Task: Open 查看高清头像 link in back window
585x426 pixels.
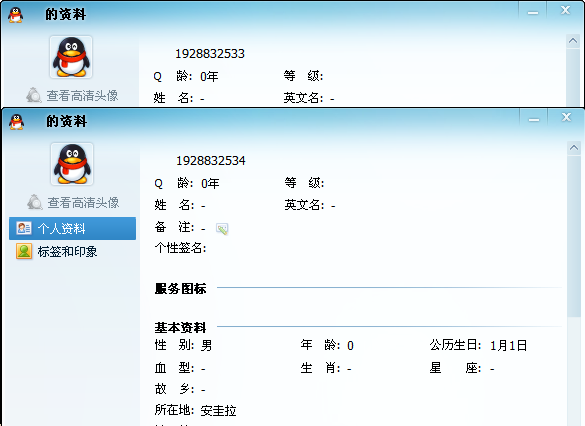Action: 82,95
